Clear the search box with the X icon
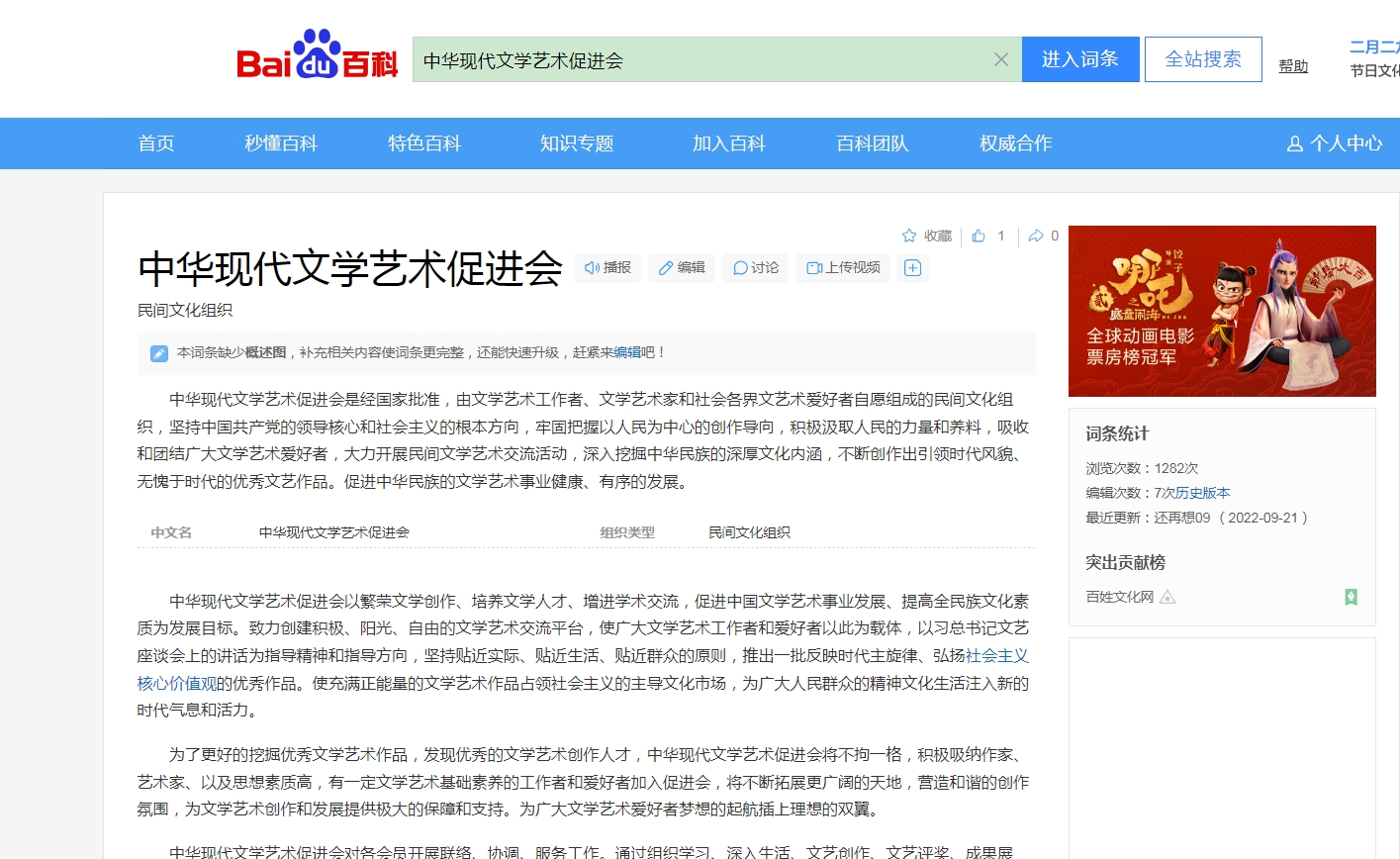The image size is (1400, 859). coord(1000,58)
